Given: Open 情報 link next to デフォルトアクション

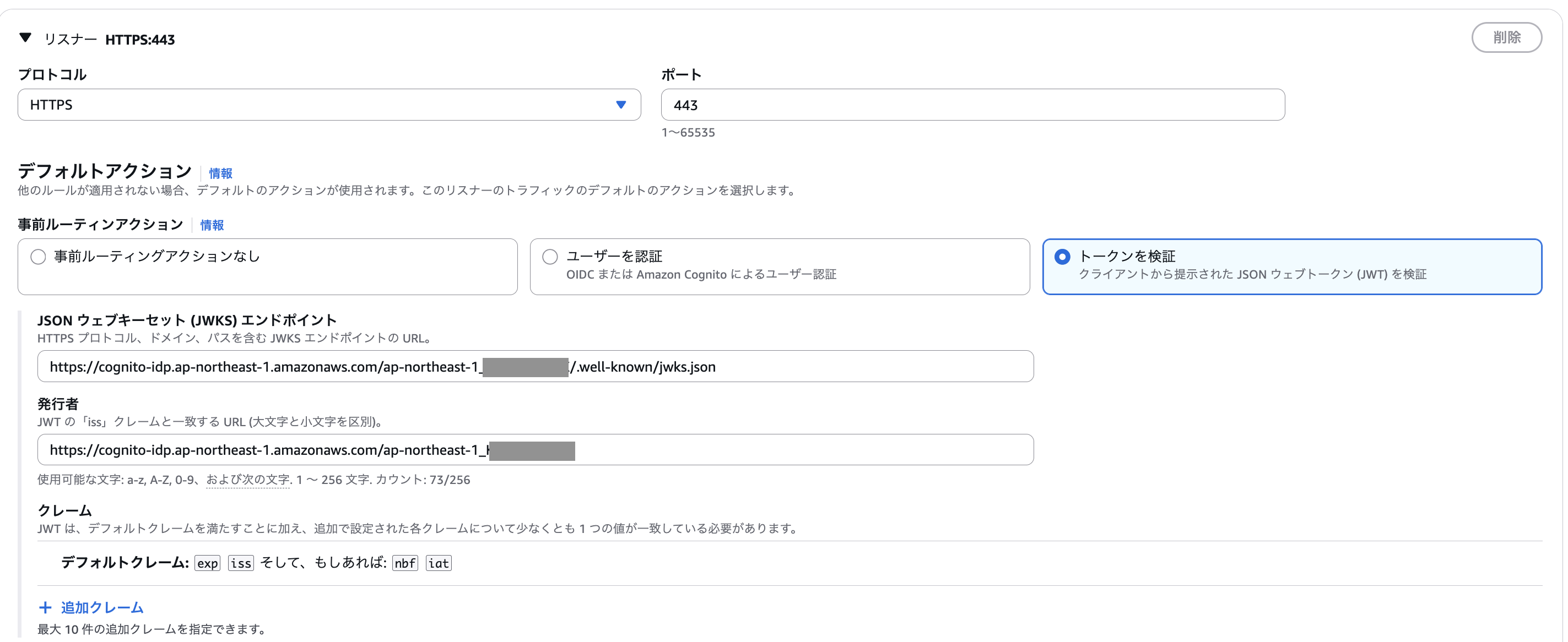Looking at the screenshot, I should point(220,173).
